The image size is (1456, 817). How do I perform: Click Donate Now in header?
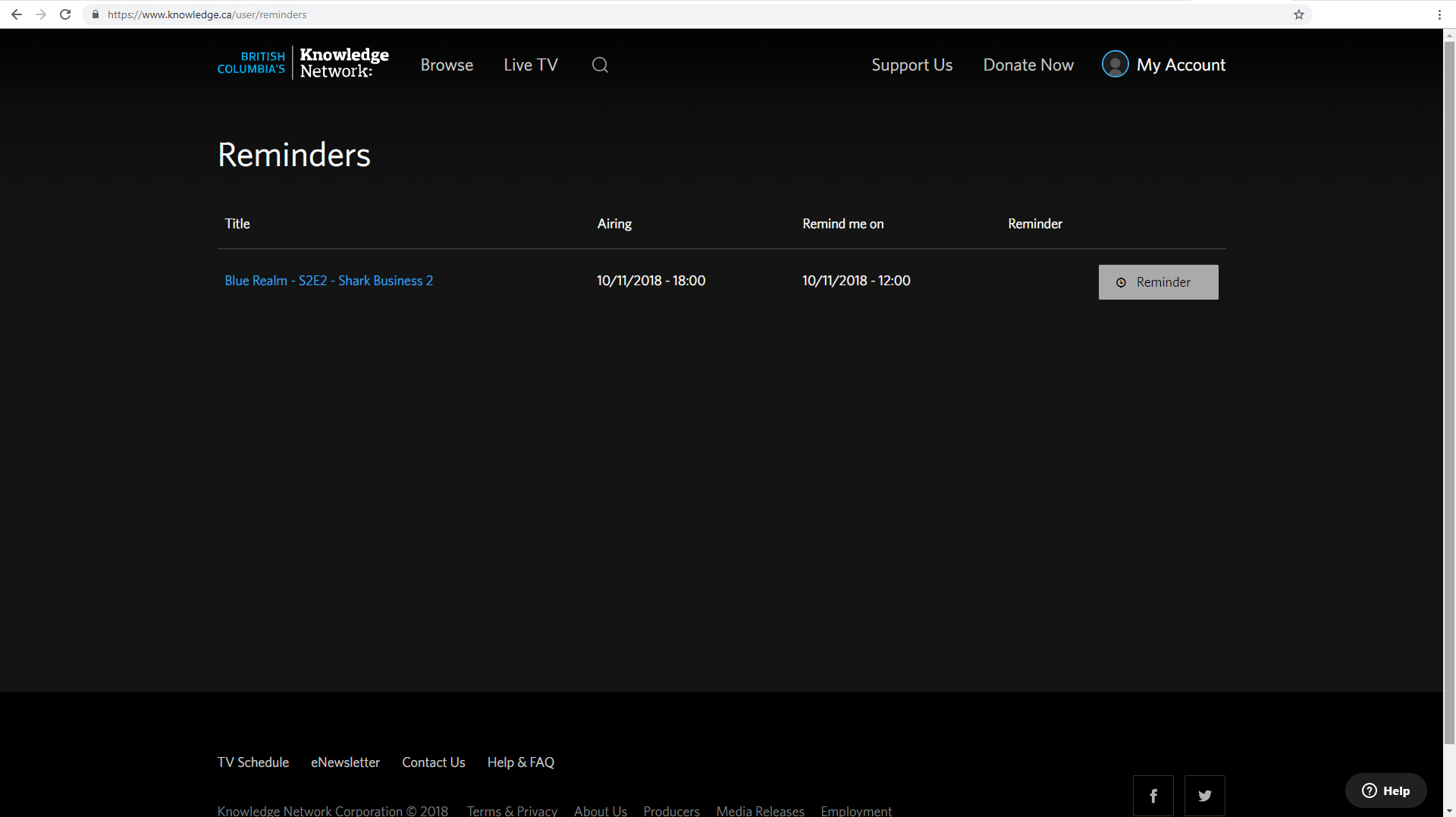click(1028, 65)
